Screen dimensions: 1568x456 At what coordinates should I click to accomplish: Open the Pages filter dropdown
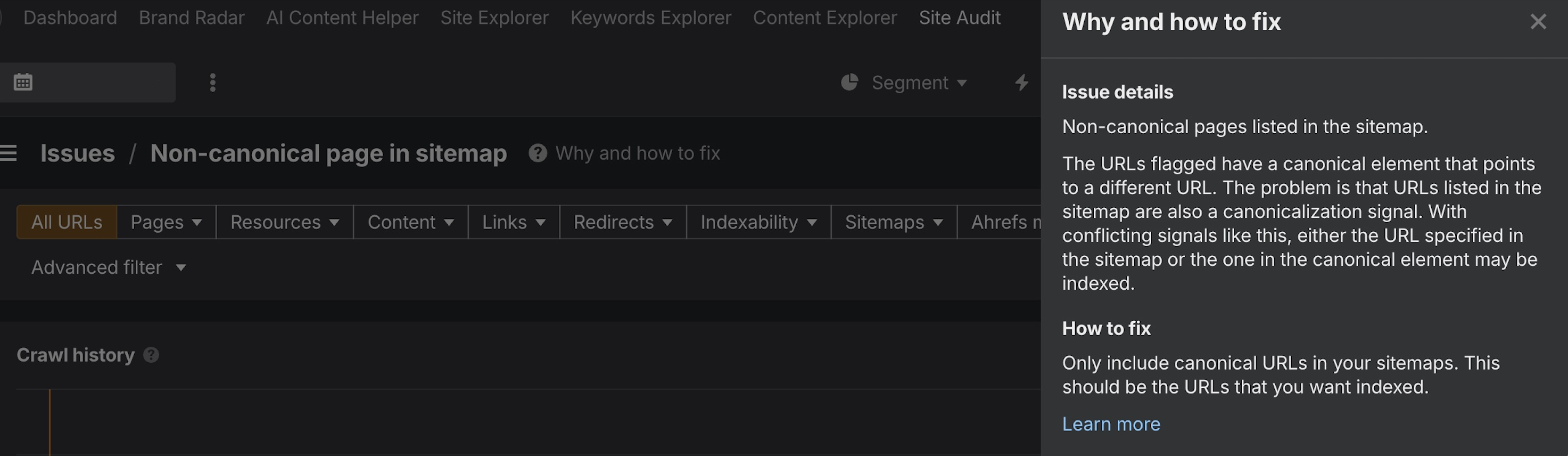(x=166, y=222)
